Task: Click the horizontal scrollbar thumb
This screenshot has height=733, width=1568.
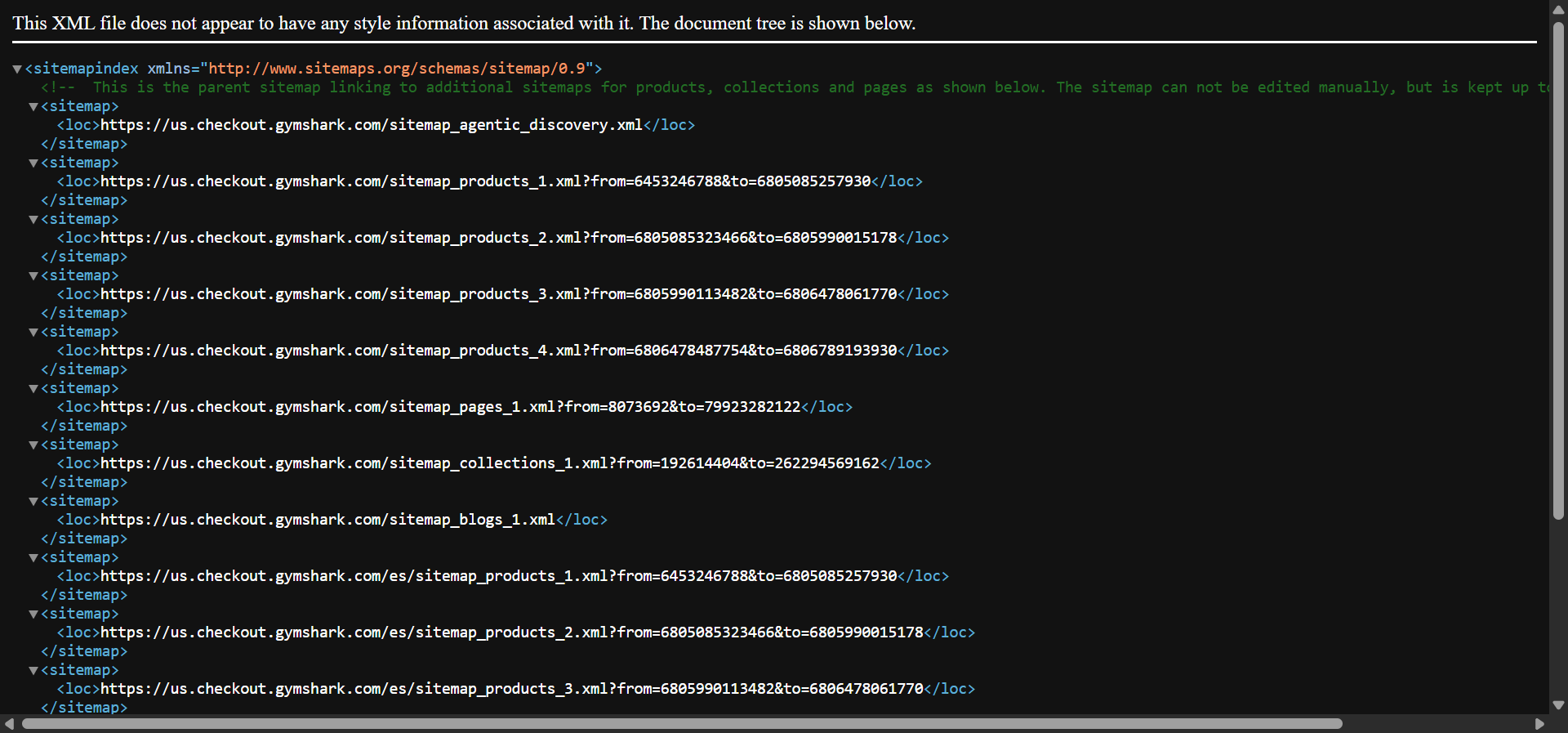Action: 682,724
